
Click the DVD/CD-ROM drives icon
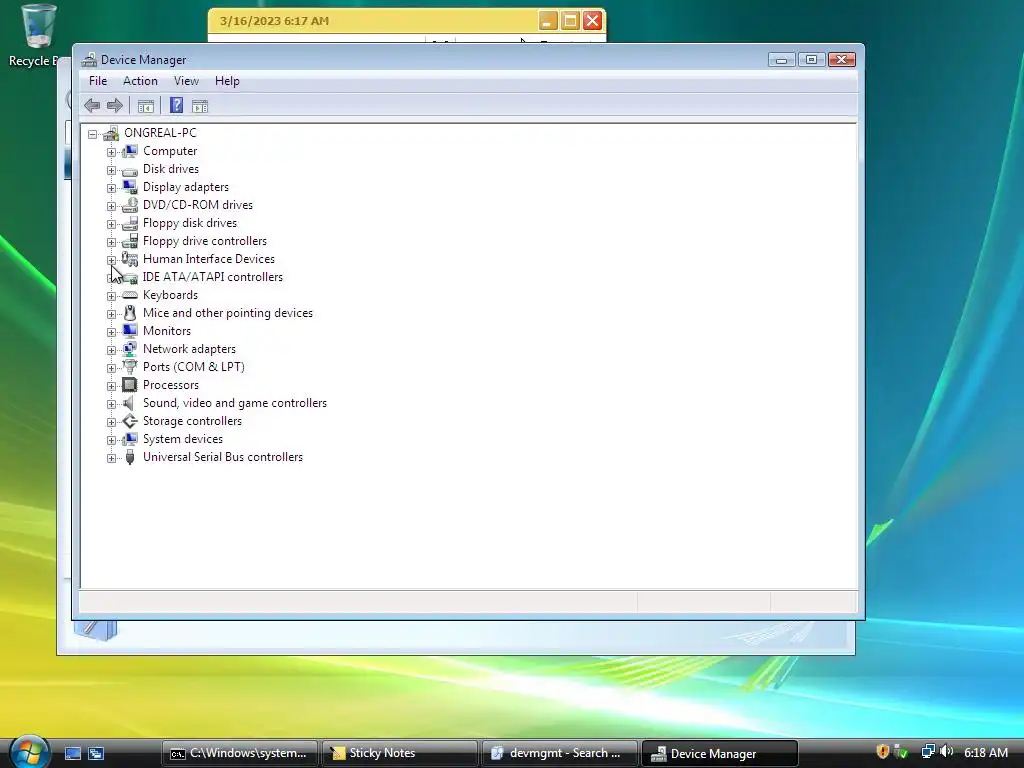pos(130,205)
